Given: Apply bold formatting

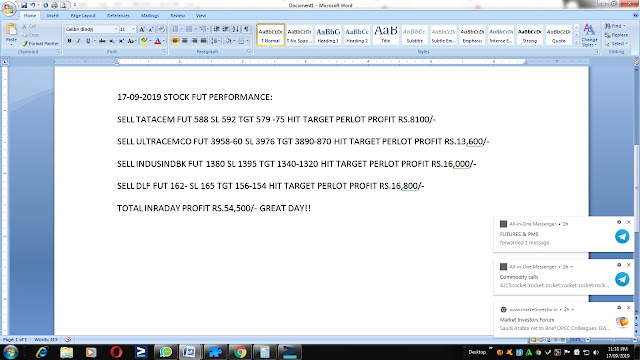Looking at the screenshot, I should click(69, 41).
